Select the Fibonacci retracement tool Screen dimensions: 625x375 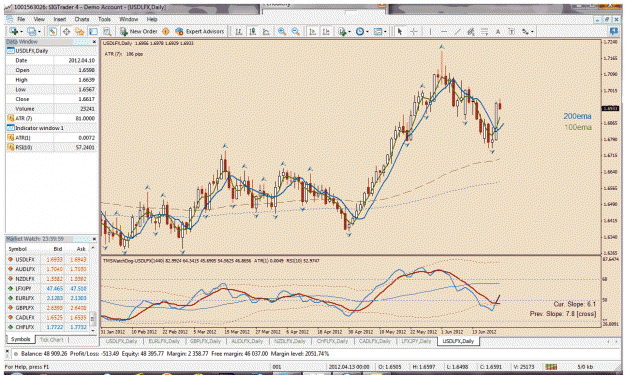[x=484, y=31]
